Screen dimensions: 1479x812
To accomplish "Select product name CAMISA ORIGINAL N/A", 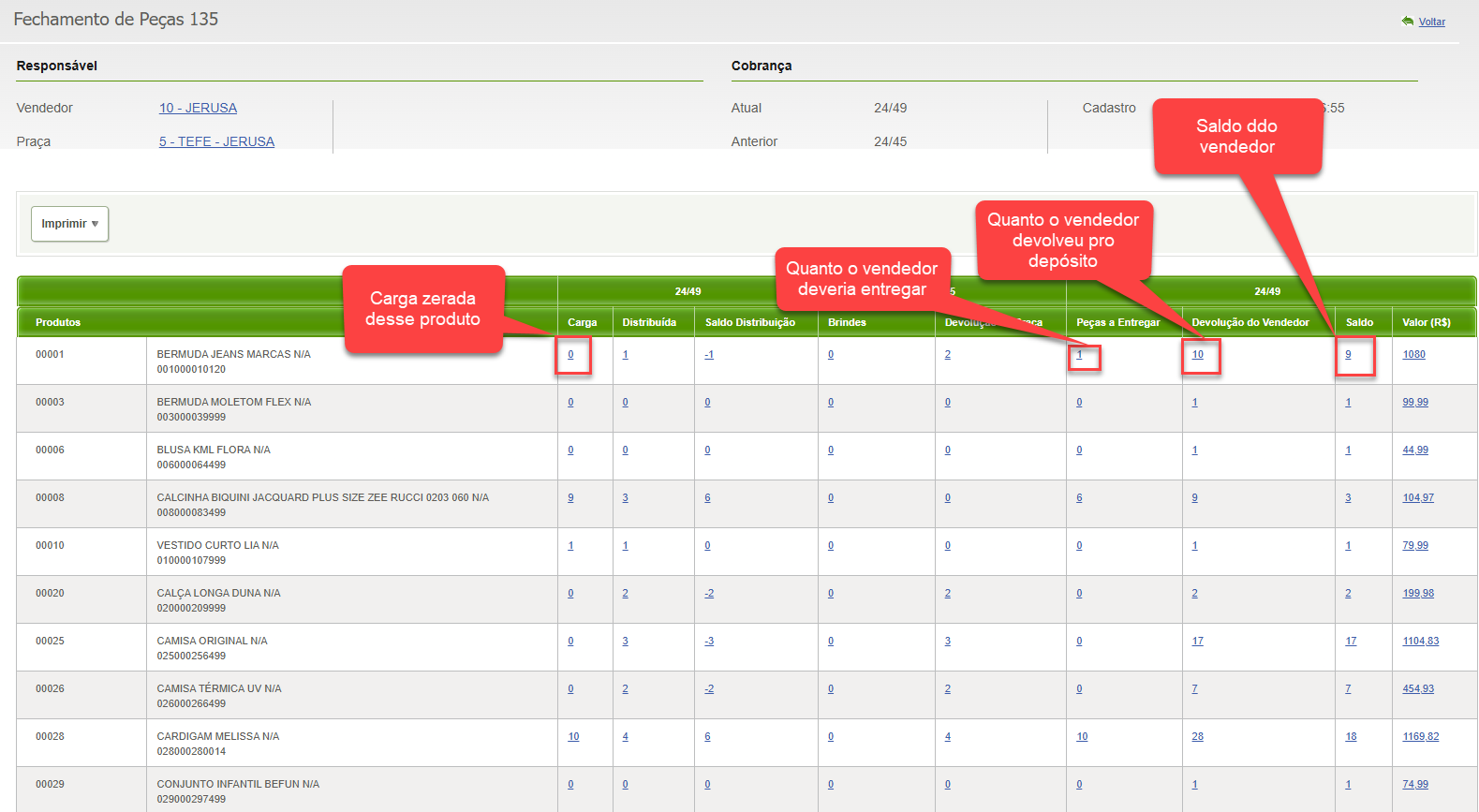I will click(x=212, y=641).
